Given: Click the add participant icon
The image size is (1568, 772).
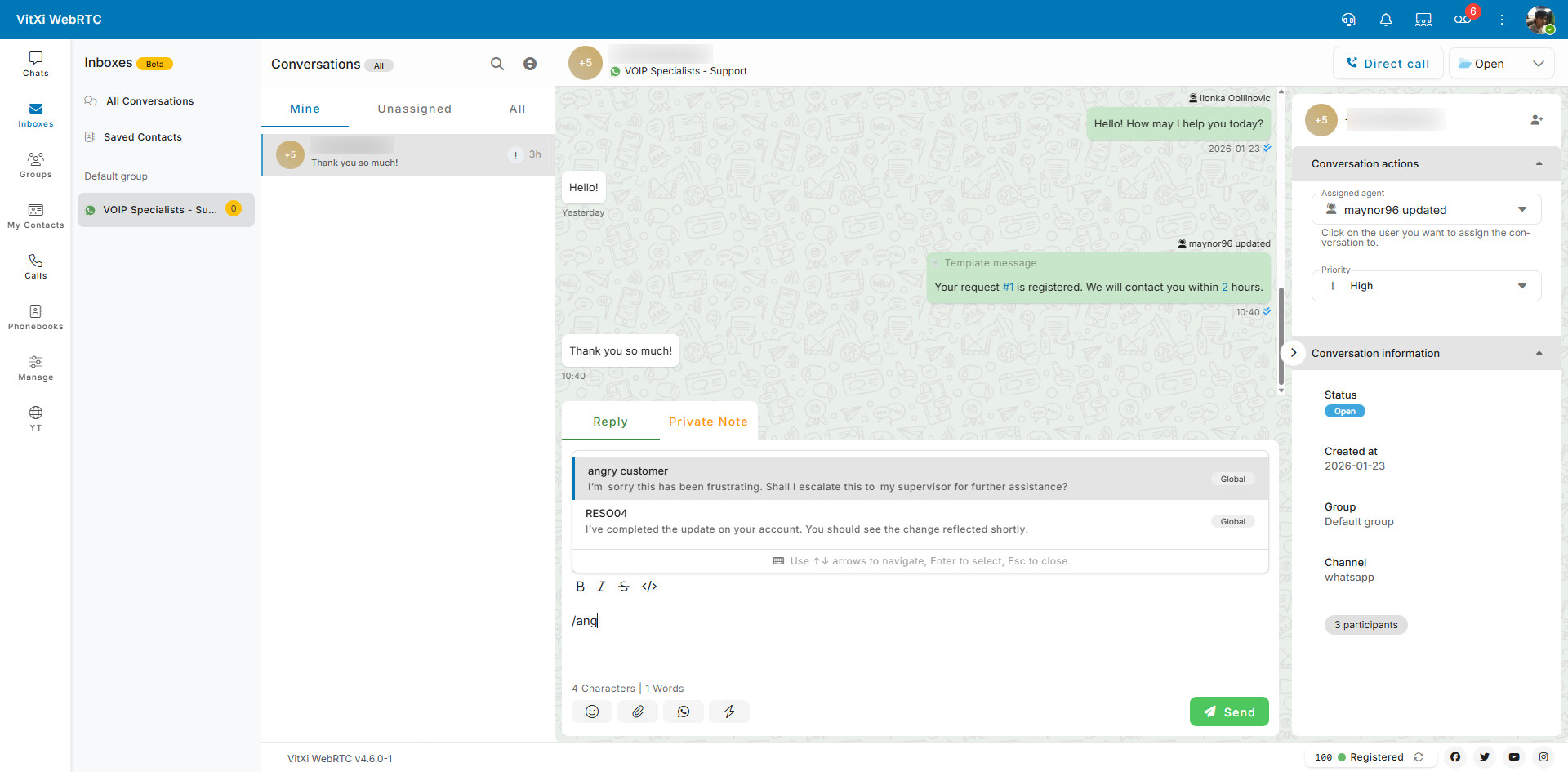Looking at the screenshot, I should 1536,120.
